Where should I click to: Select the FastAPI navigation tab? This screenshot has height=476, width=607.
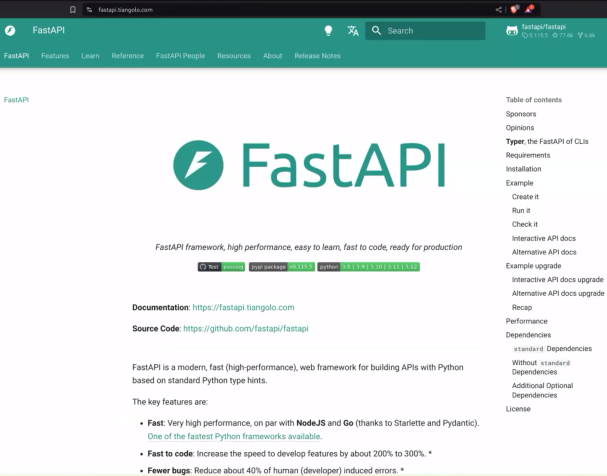(16, 56)
